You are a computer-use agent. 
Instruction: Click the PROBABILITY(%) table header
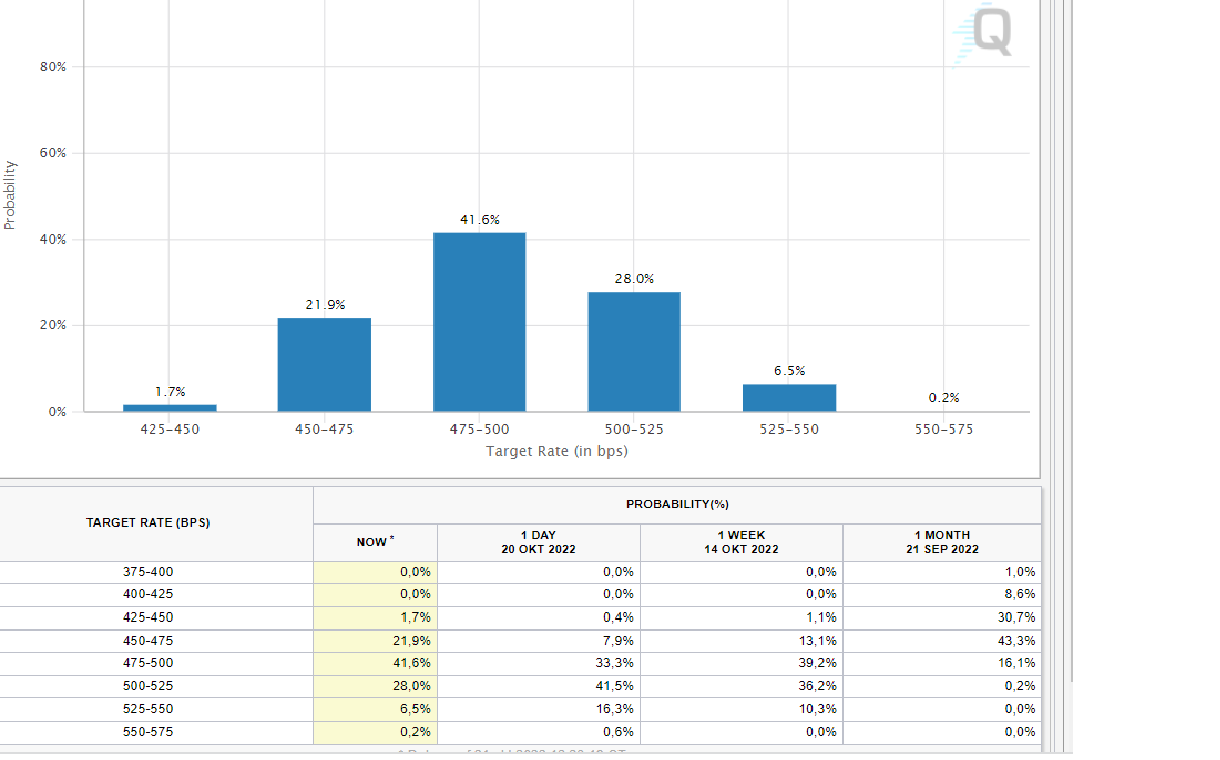click(x=677, y=504)
